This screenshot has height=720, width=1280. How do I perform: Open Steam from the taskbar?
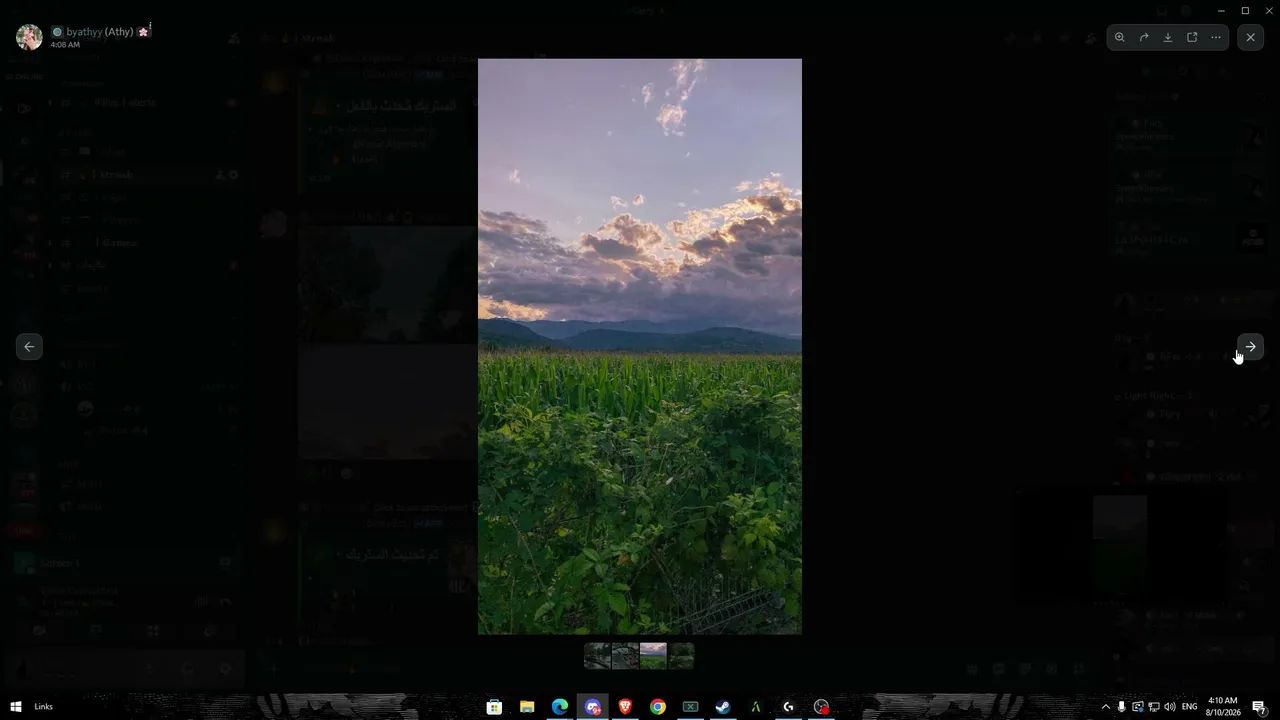coord(723,707)
